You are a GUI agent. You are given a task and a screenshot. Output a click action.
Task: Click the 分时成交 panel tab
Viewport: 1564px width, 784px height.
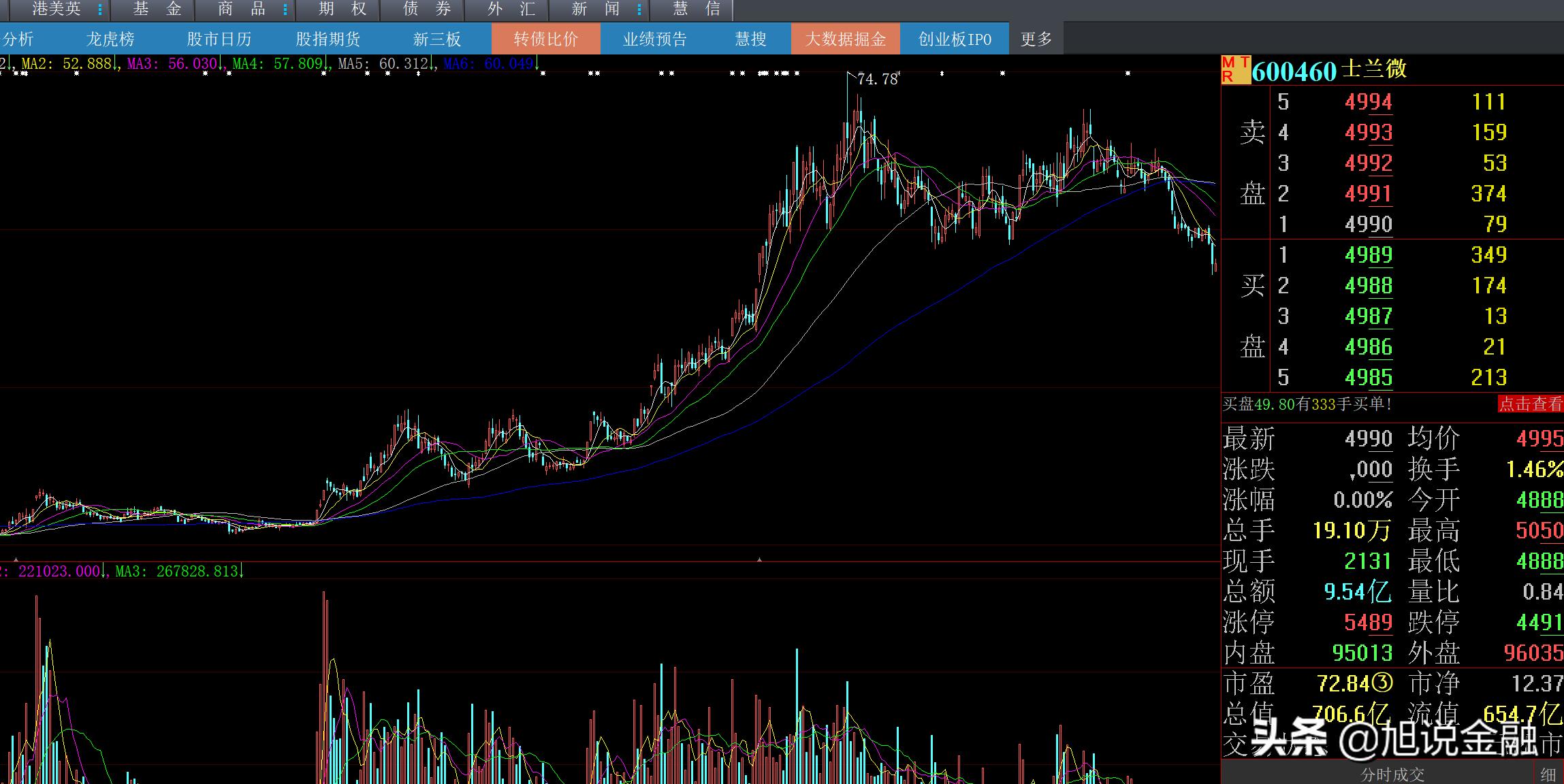click(1392, 774)
